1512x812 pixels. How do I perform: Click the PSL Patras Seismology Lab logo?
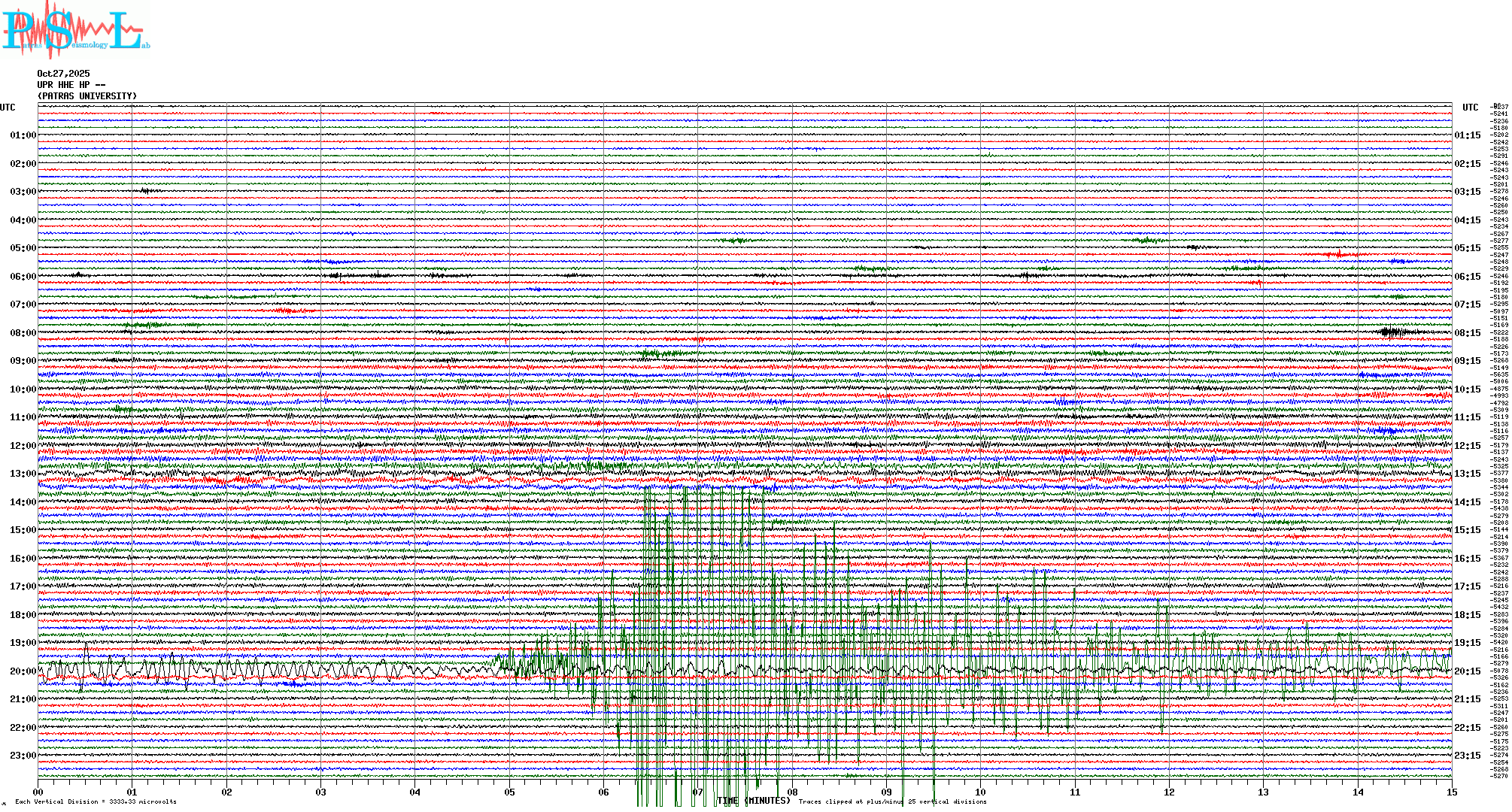pyautogui.click(x=75, y=30)
